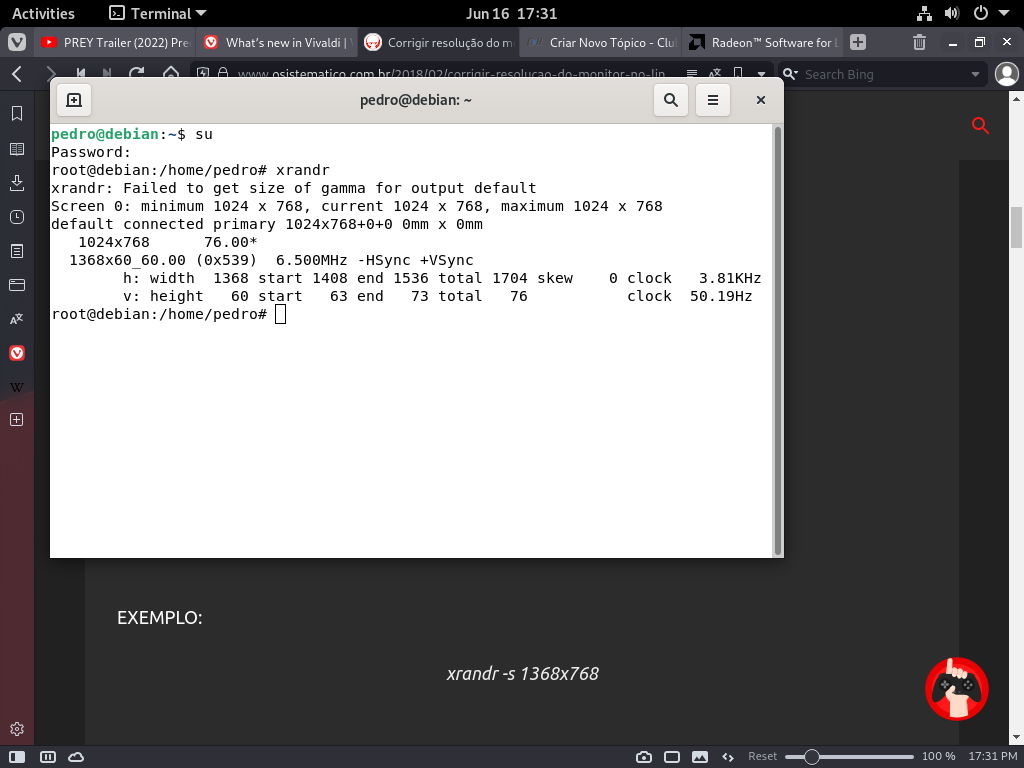Screen dimensions: 1024x768
Task: Click the xrandr -s 1368x768 example text
Action: [x=522, y=673]
